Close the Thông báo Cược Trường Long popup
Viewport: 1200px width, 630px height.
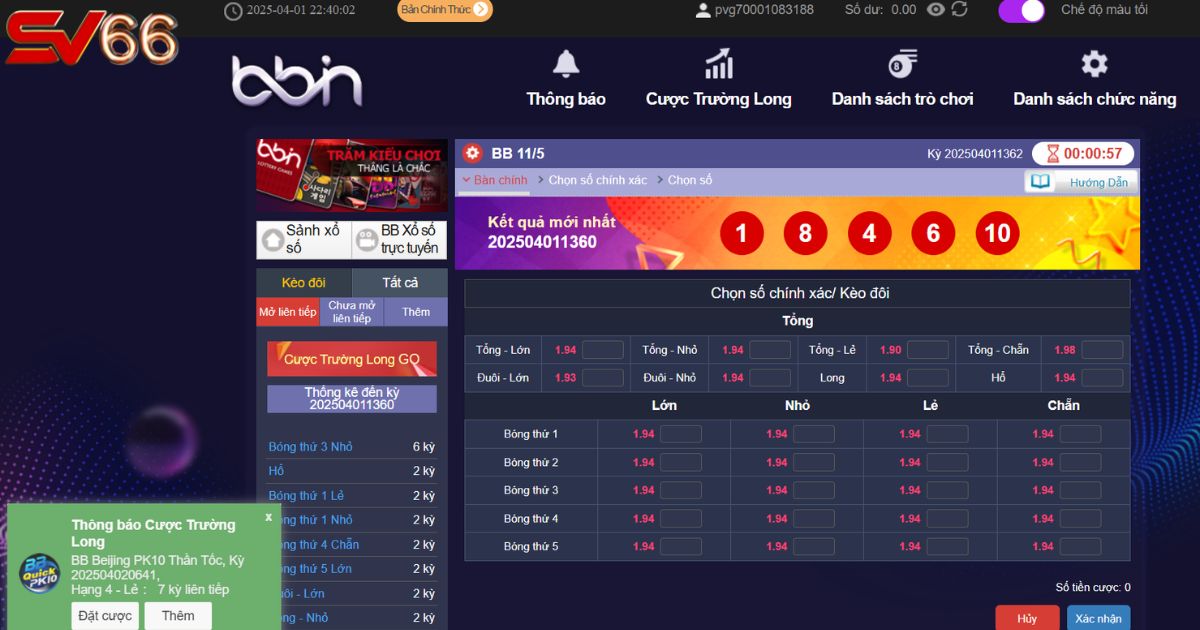pyautogui.click(x=268, y=517)
